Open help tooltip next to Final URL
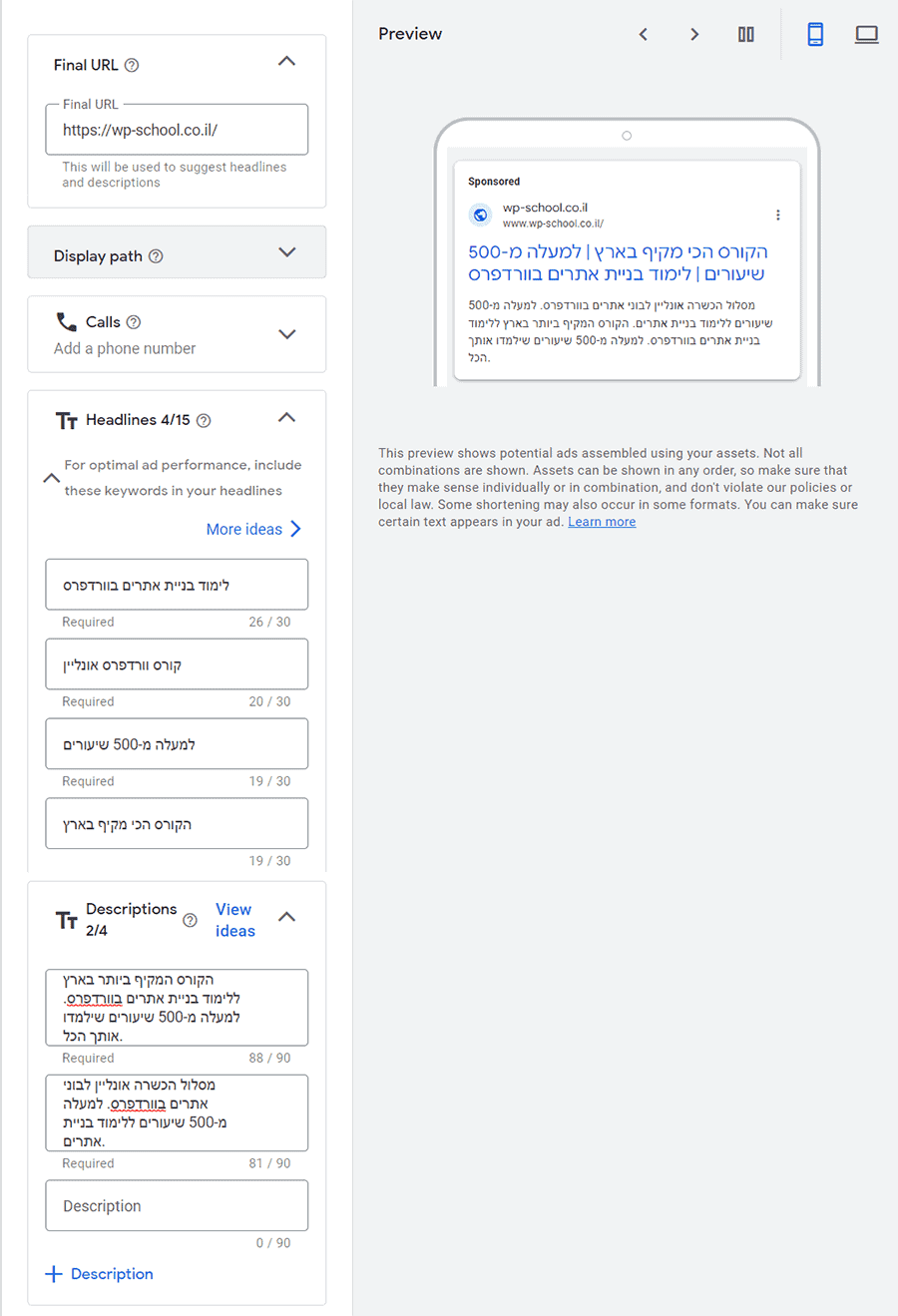Image resolution: width=898 pixels, height=1316 pixels. point(132,65)
